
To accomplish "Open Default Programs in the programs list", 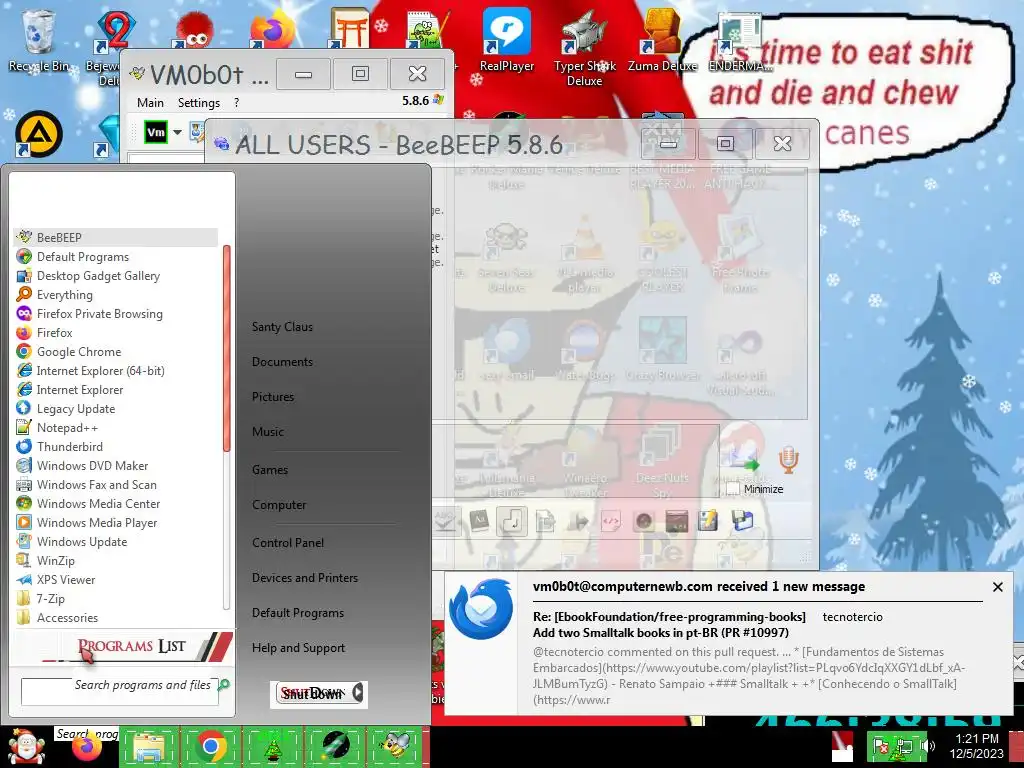I will coord(82,257).
